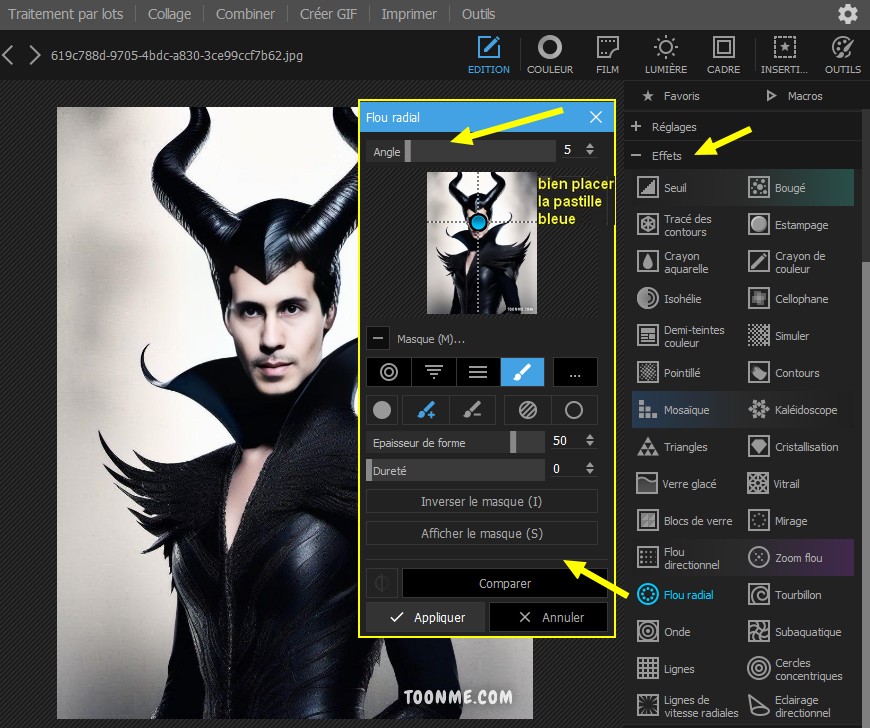Viewport: 870px width, 728px height.
Task: Apply the Mosaïque effect
Action: tap(687, 410)
